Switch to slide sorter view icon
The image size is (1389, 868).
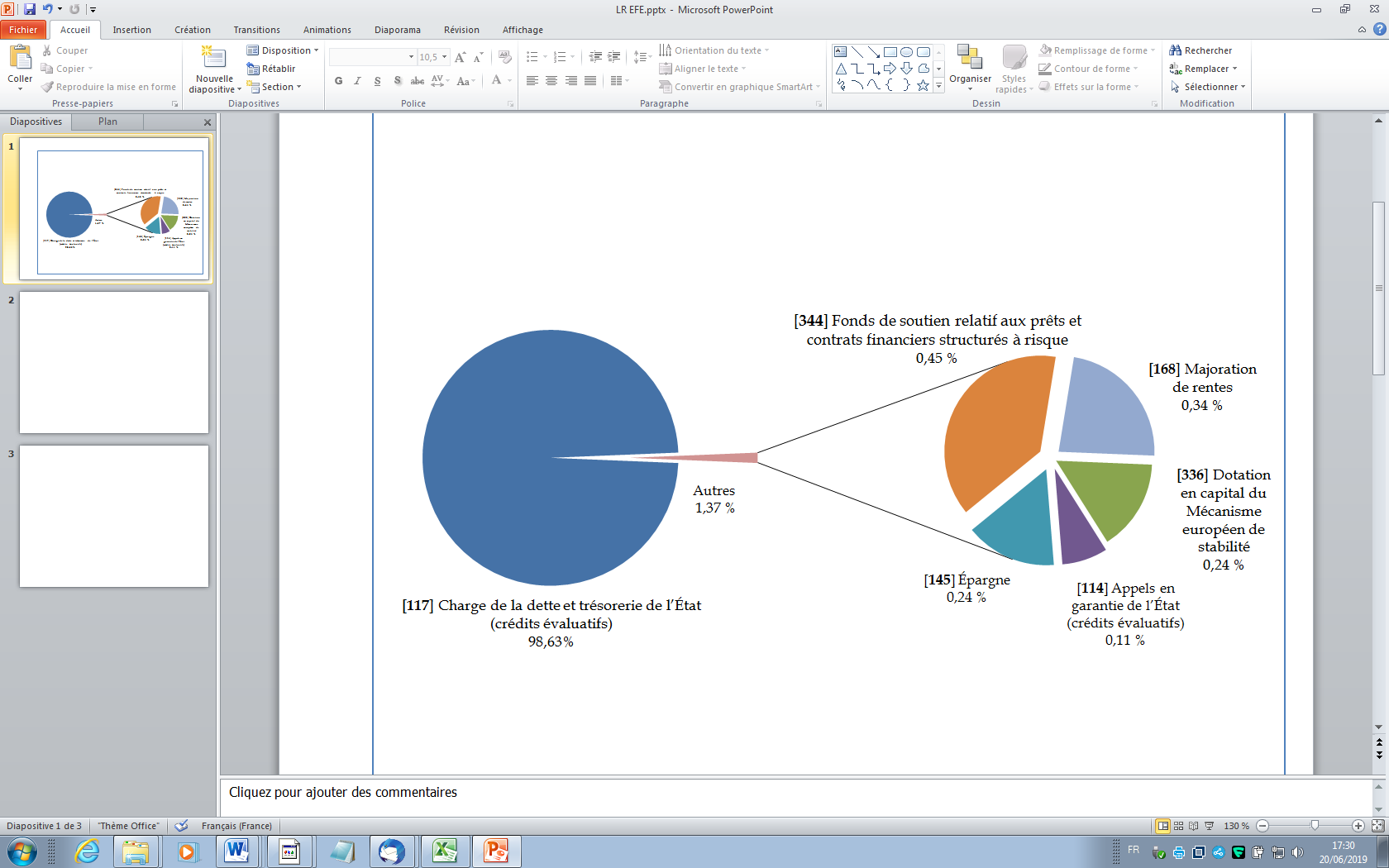pyautogui.click(x=1179, y=826)
